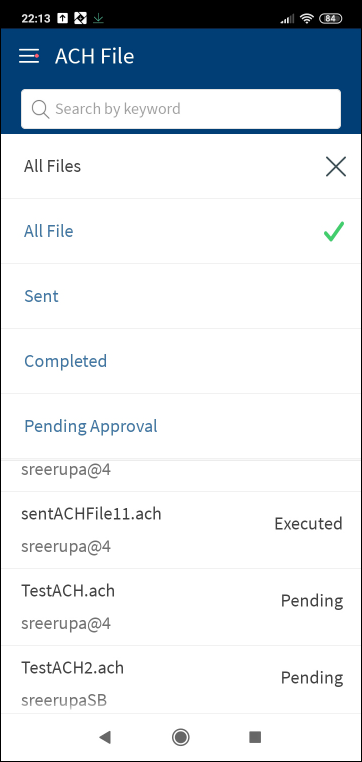The width and height of the screenshot is (362, 762).
Task: Select the Sent filter option
Action: pyautogui.click(x=181, y=296)
